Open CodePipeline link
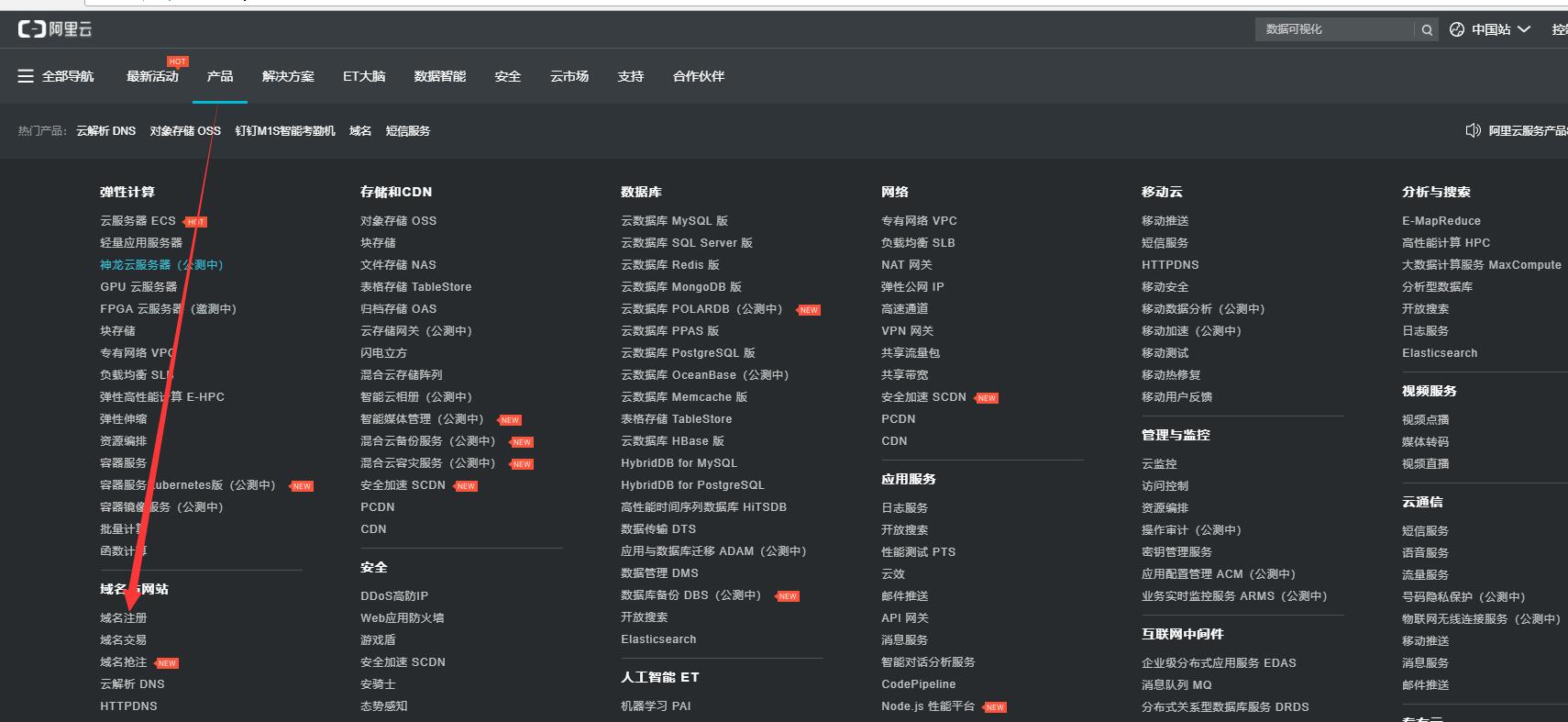Viewport: 1568px width, 722px height. click(918, 684)
